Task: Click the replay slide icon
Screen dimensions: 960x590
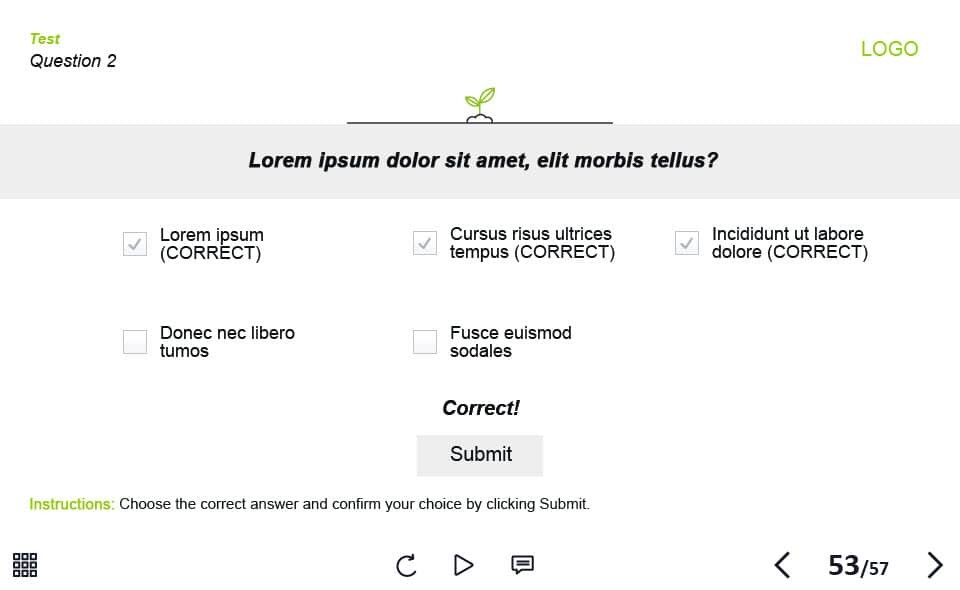Action: 406,566
